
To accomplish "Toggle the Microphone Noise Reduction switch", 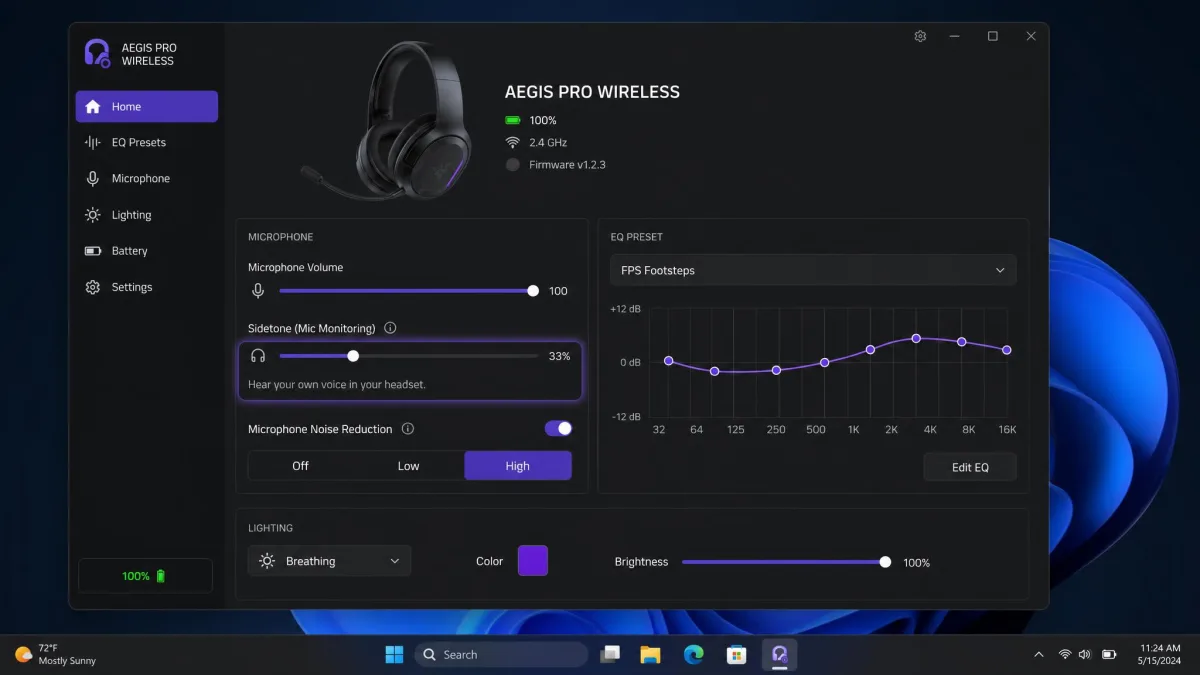I will coord(558,428).
